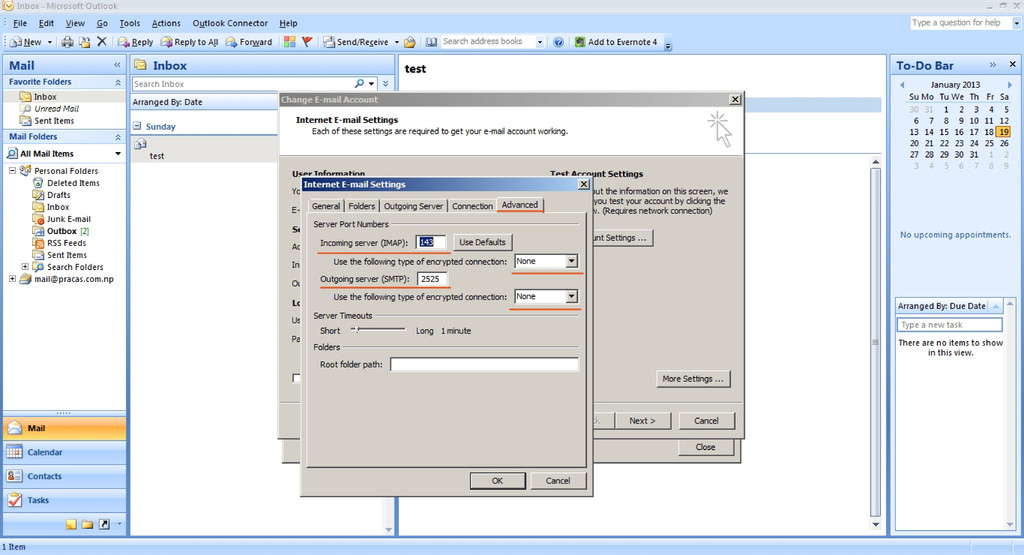Click the Delete X toolbar icon

point(101,42)
